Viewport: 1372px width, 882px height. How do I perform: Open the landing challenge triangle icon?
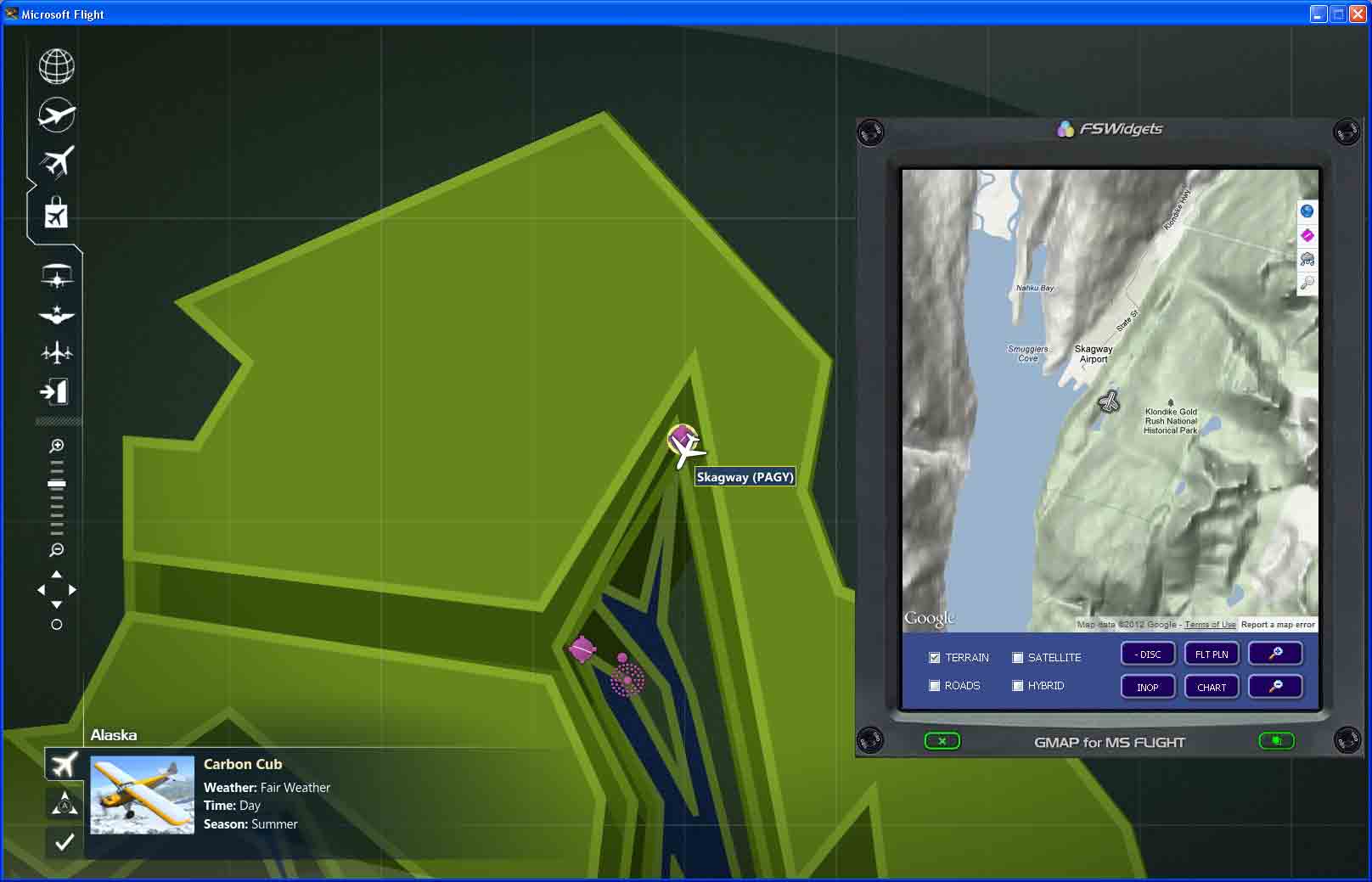(64, 802)
